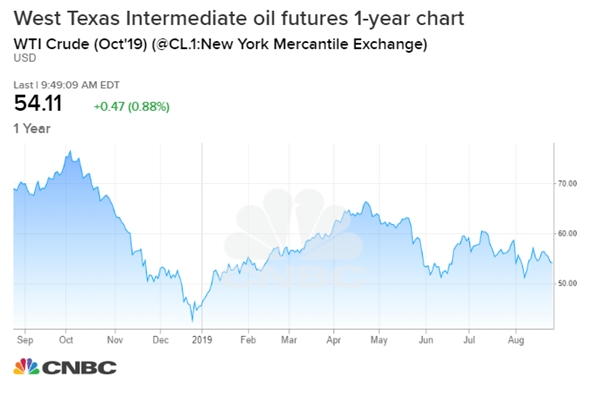Click the May label on the time axis
This screenshot has width=600, height=402.
[x=379, y=340]
